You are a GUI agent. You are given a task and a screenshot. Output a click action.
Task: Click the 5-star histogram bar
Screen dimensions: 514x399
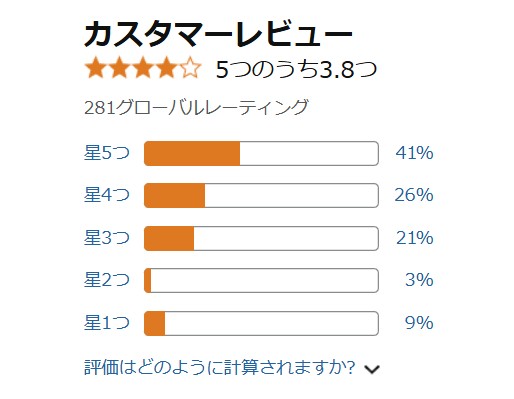[x=261, y=153]
